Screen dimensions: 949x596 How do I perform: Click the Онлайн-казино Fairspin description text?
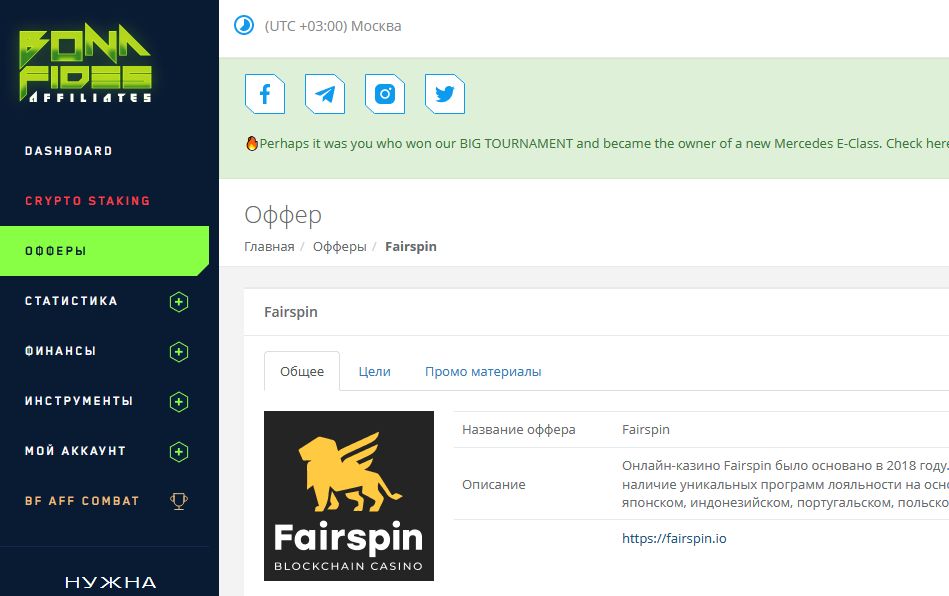[785, 484]
